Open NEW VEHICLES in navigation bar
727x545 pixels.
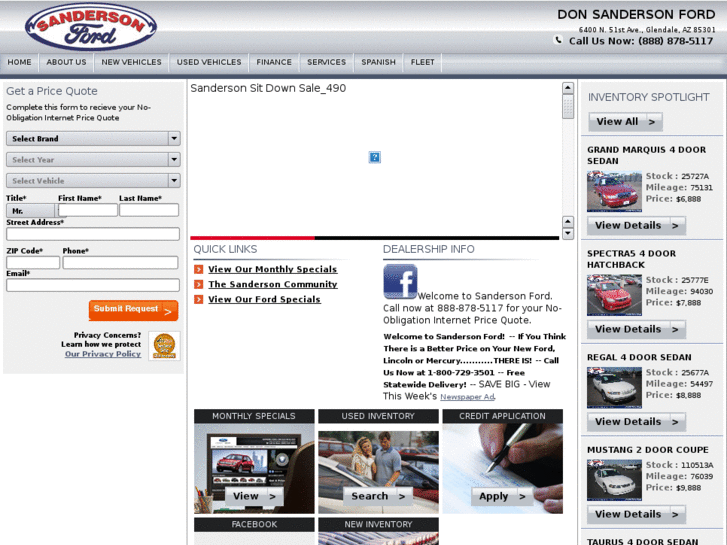[132, 62]
